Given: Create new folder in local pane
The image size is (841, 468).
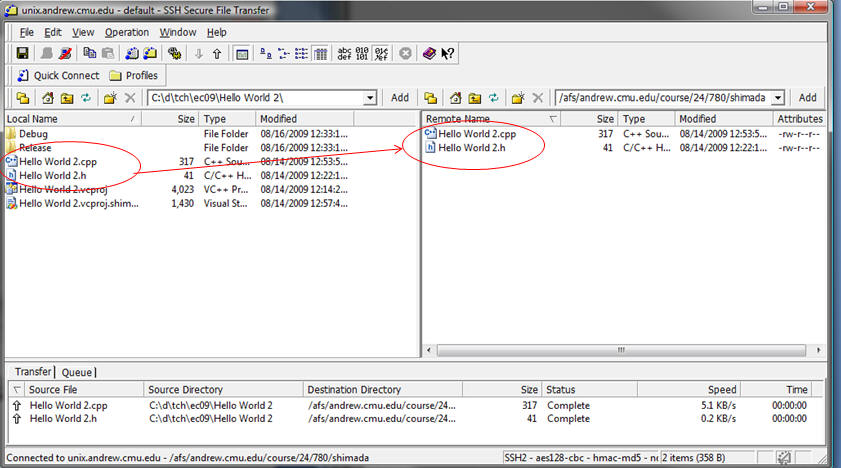Looking at the screenshot, I should 110,98.
